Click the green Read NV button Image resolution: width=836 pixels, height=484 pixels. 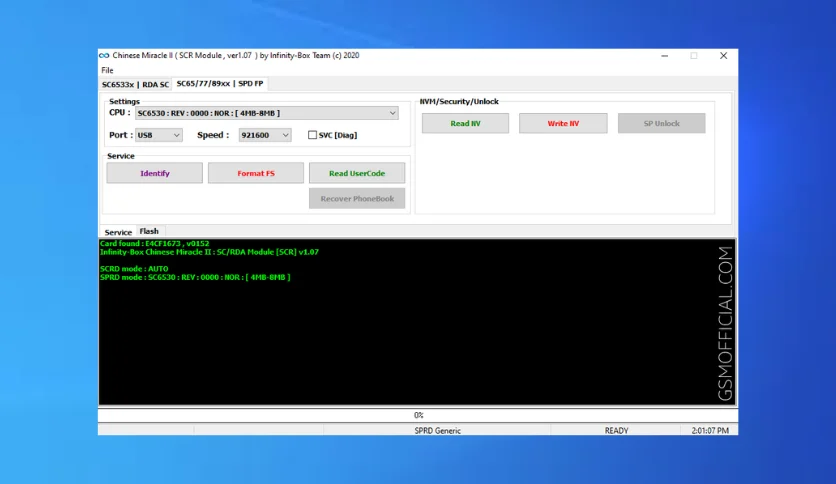(465, 123)
